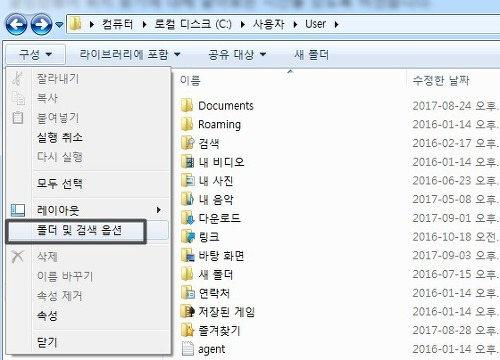Image resolution: width=500 pixels, height=360 pixels.
Task: Click 사용자 breadcrumb
Action: pyautogui.click(x=268, y=24)
